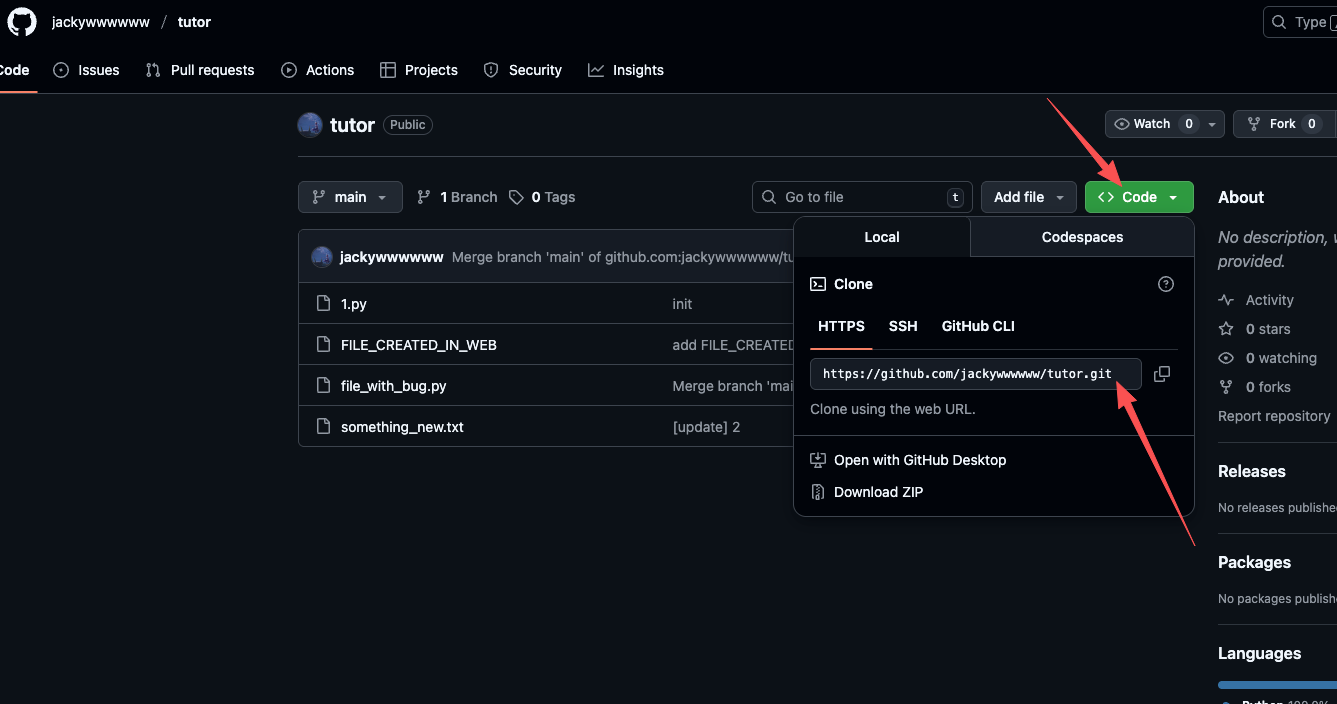1337x704 pixels.
Task: Open the Pull requests tab
Action: [x=200, y=70]
